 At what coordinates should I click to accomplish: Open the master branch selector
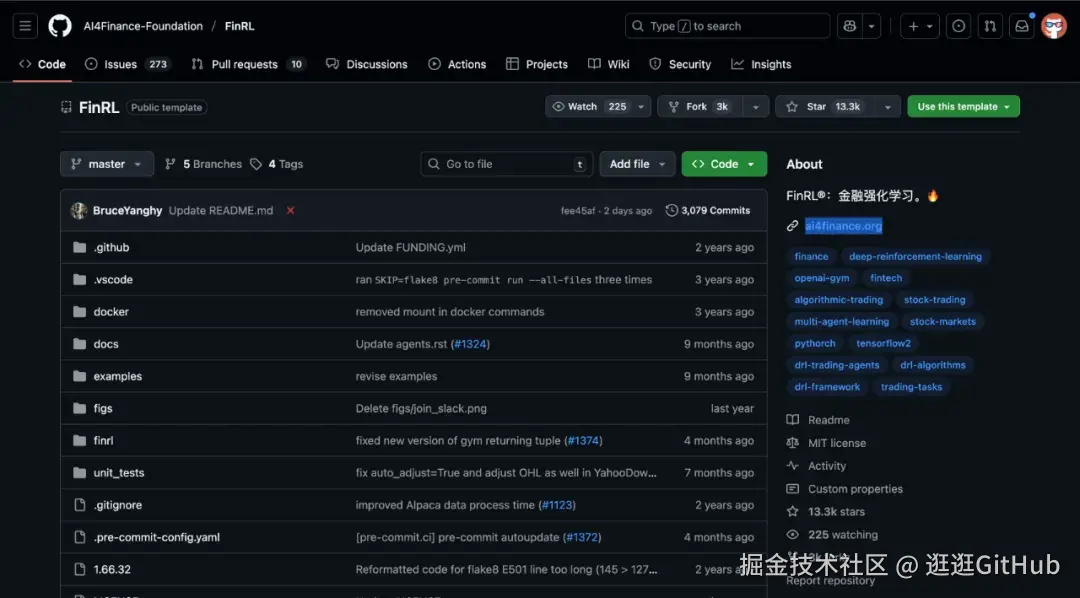107,164
